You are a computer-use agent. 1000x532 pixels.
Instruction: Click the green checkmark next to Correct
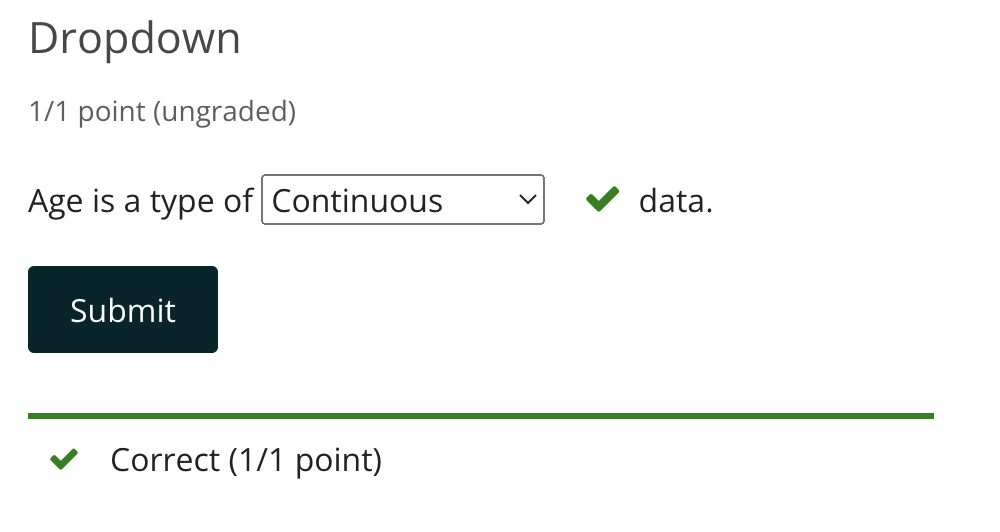coord(64,460)
